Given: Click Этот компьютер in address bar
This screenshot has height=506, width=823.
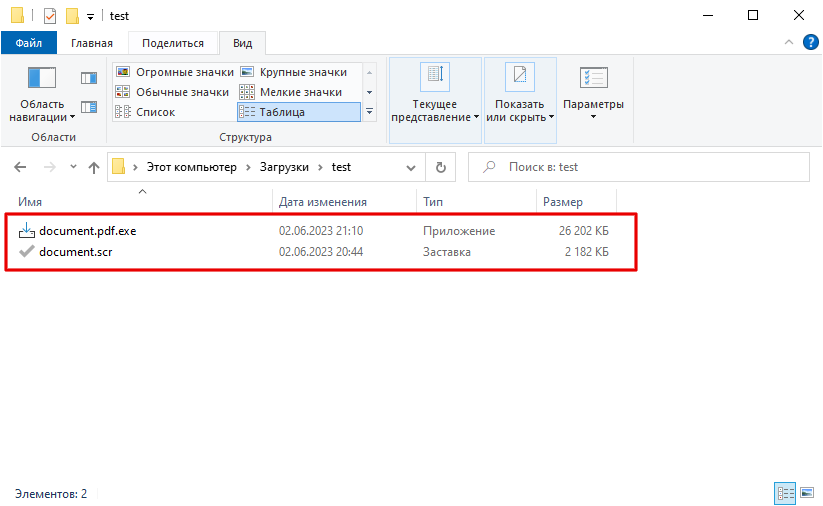Looking at the screenshot, I should pos(192,167).
